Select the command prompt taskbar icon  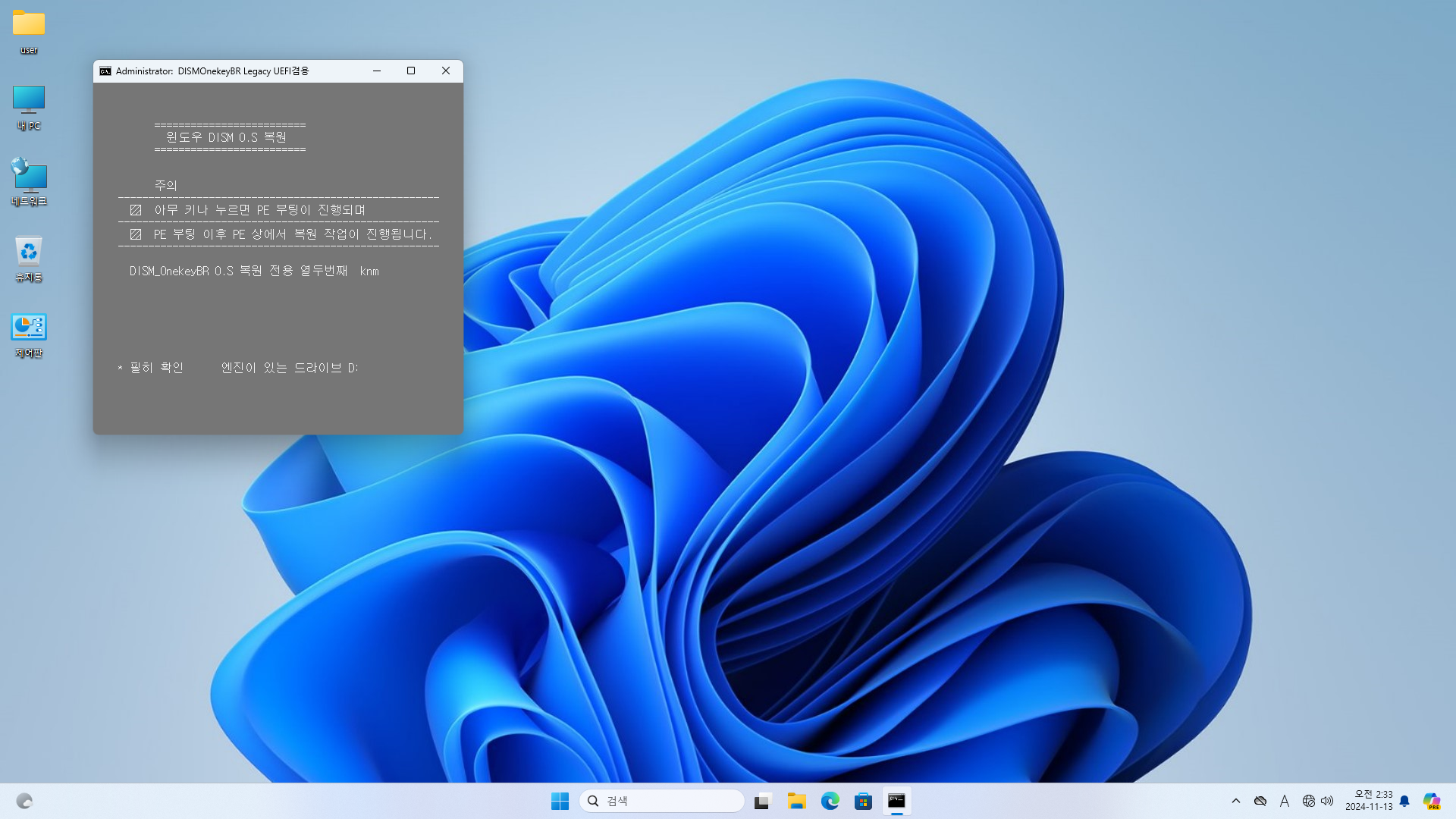click(896, 801)
